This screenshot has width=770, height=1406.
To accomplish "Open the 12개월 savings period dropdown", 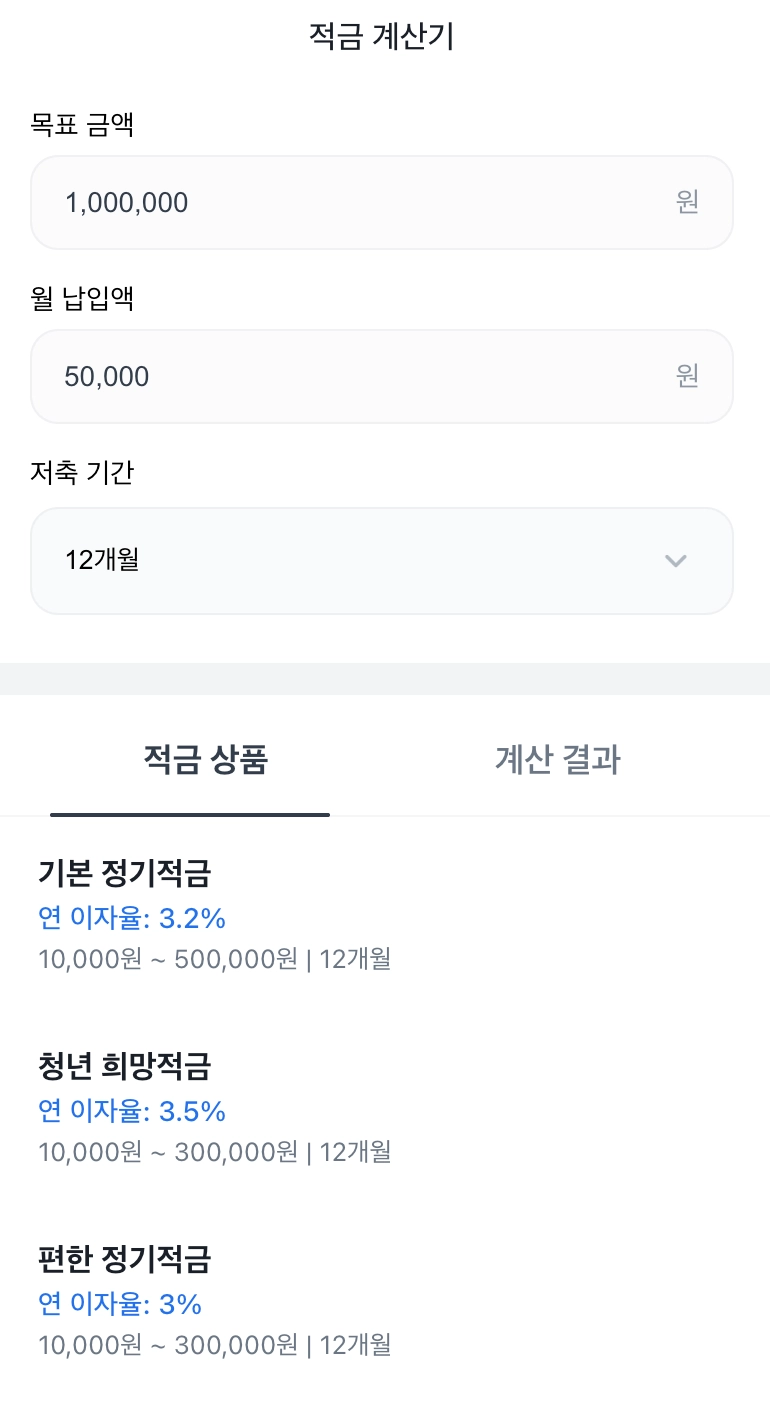I will pos(380,561).
